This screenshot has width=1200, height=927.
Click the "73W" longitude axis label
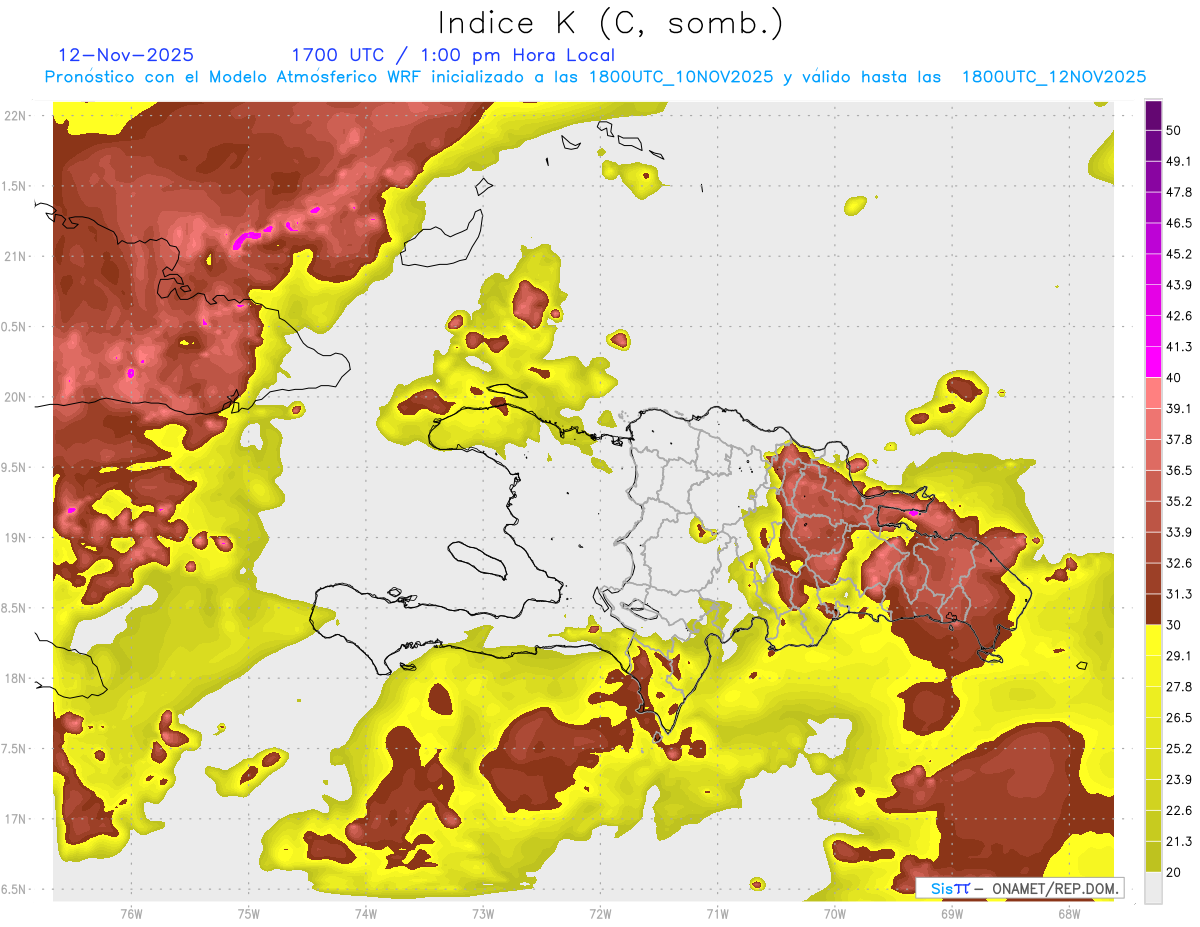pos(483,913)
